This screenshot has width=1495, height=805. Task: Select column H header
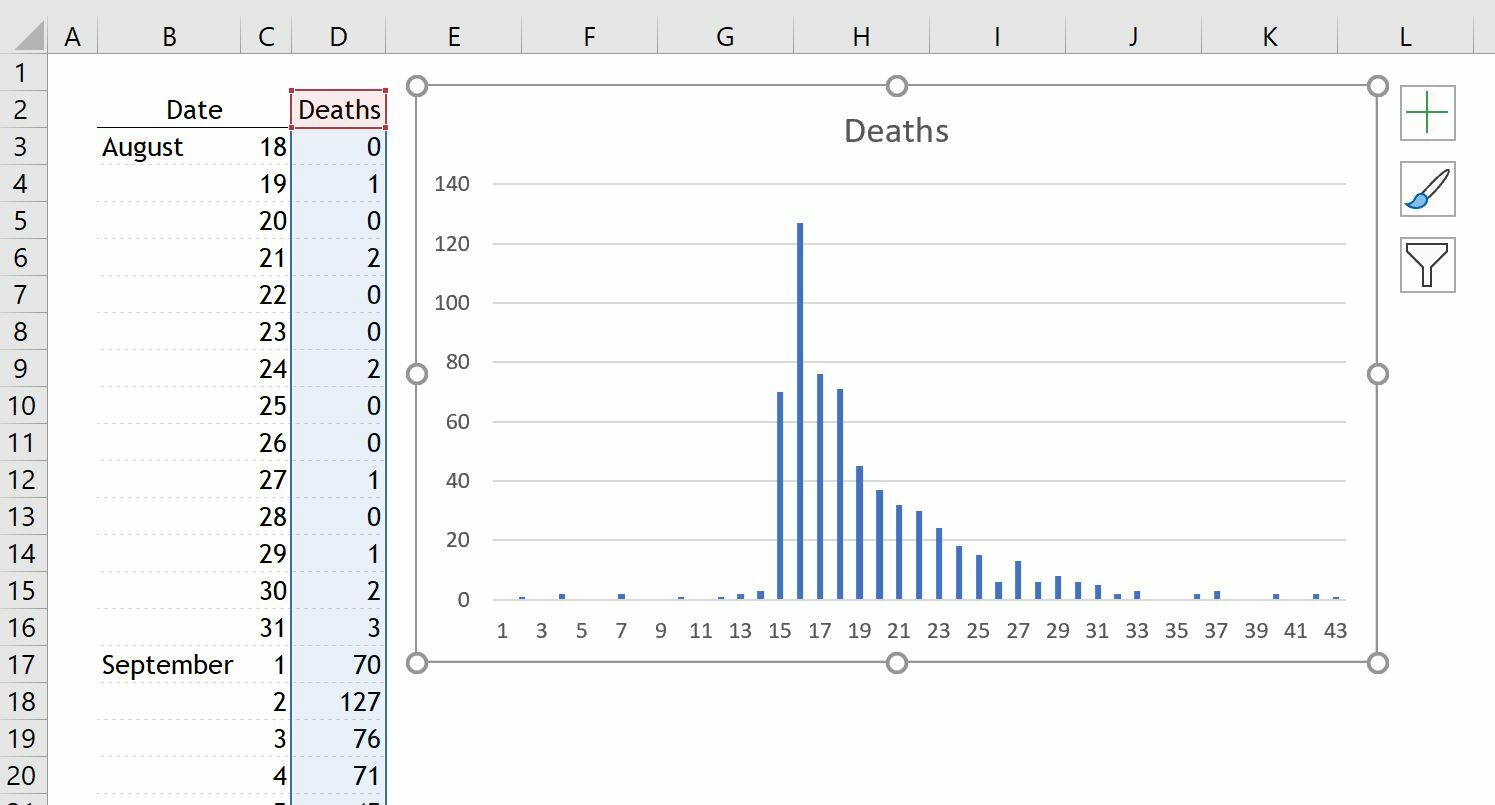pos(861,37)
